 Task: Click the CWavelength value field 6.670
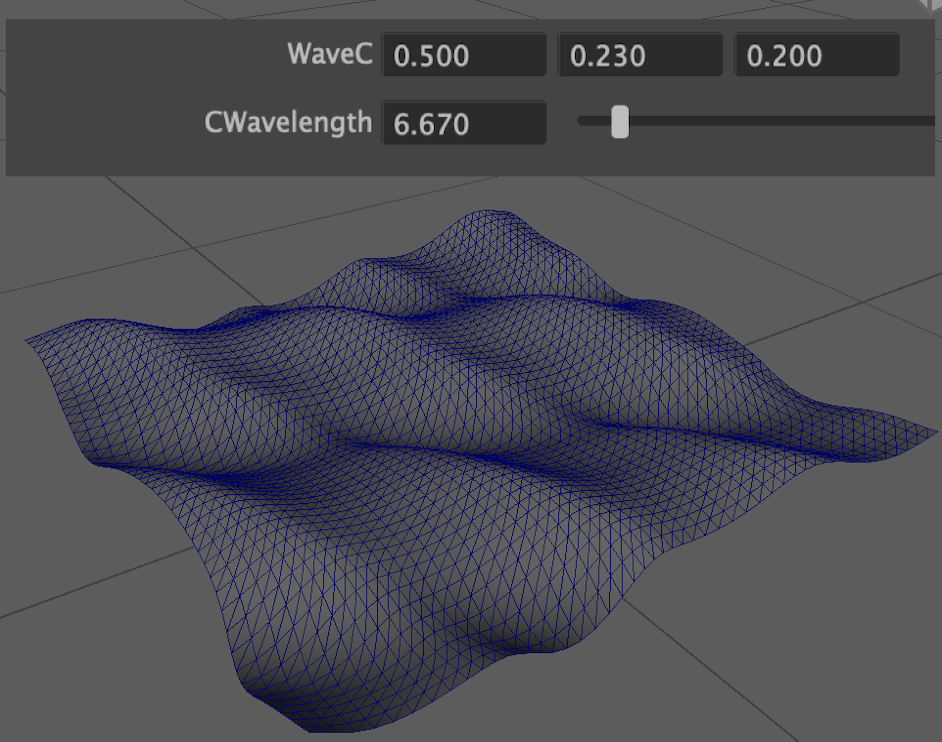[x=464, y=123]
